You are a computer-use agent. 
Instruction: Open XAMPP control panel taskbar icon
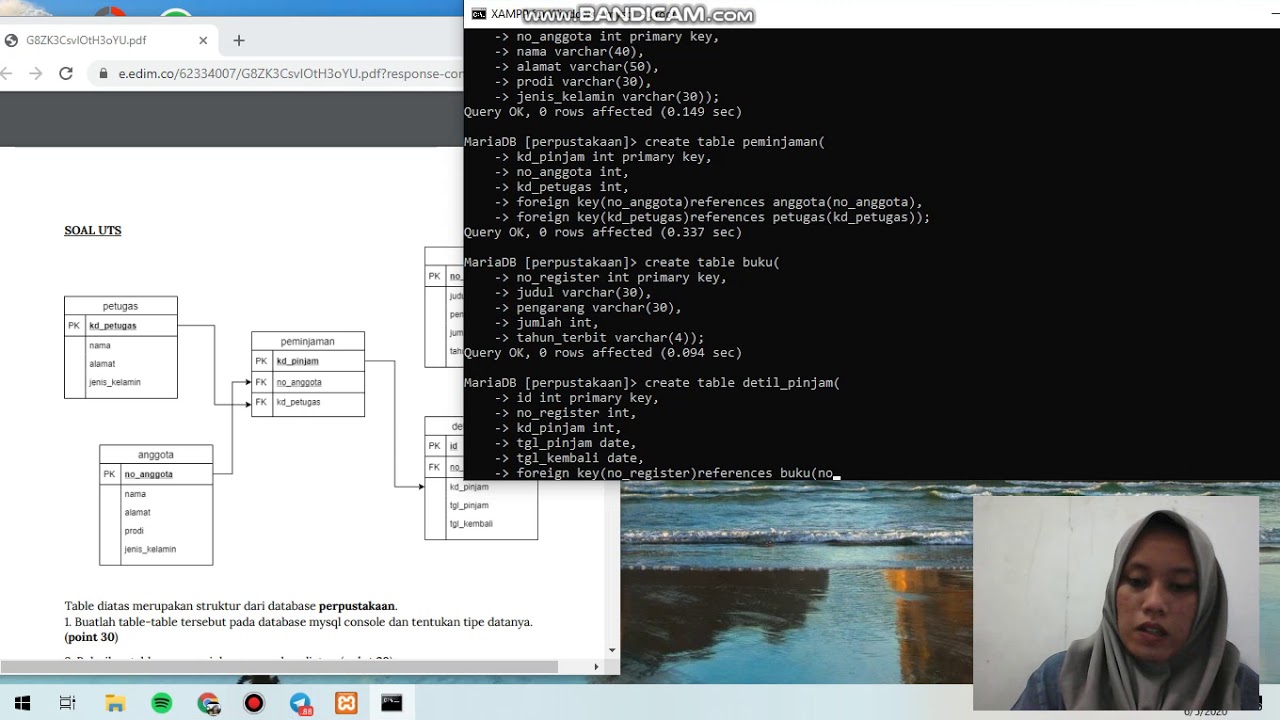346,703
